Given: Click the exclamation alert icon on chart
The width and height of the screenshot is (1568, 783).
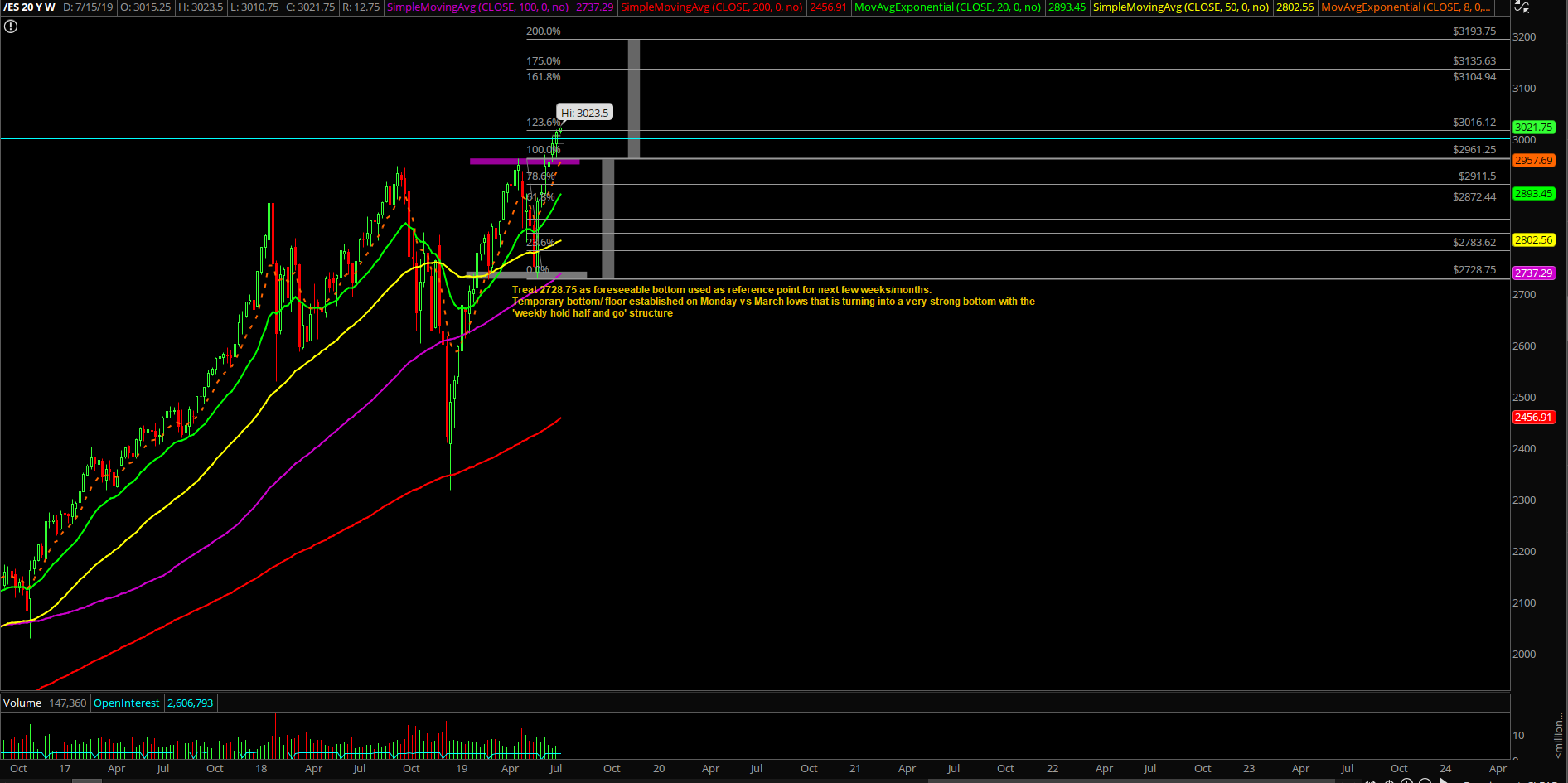Looking at the screenshot, I should [11, 27].
